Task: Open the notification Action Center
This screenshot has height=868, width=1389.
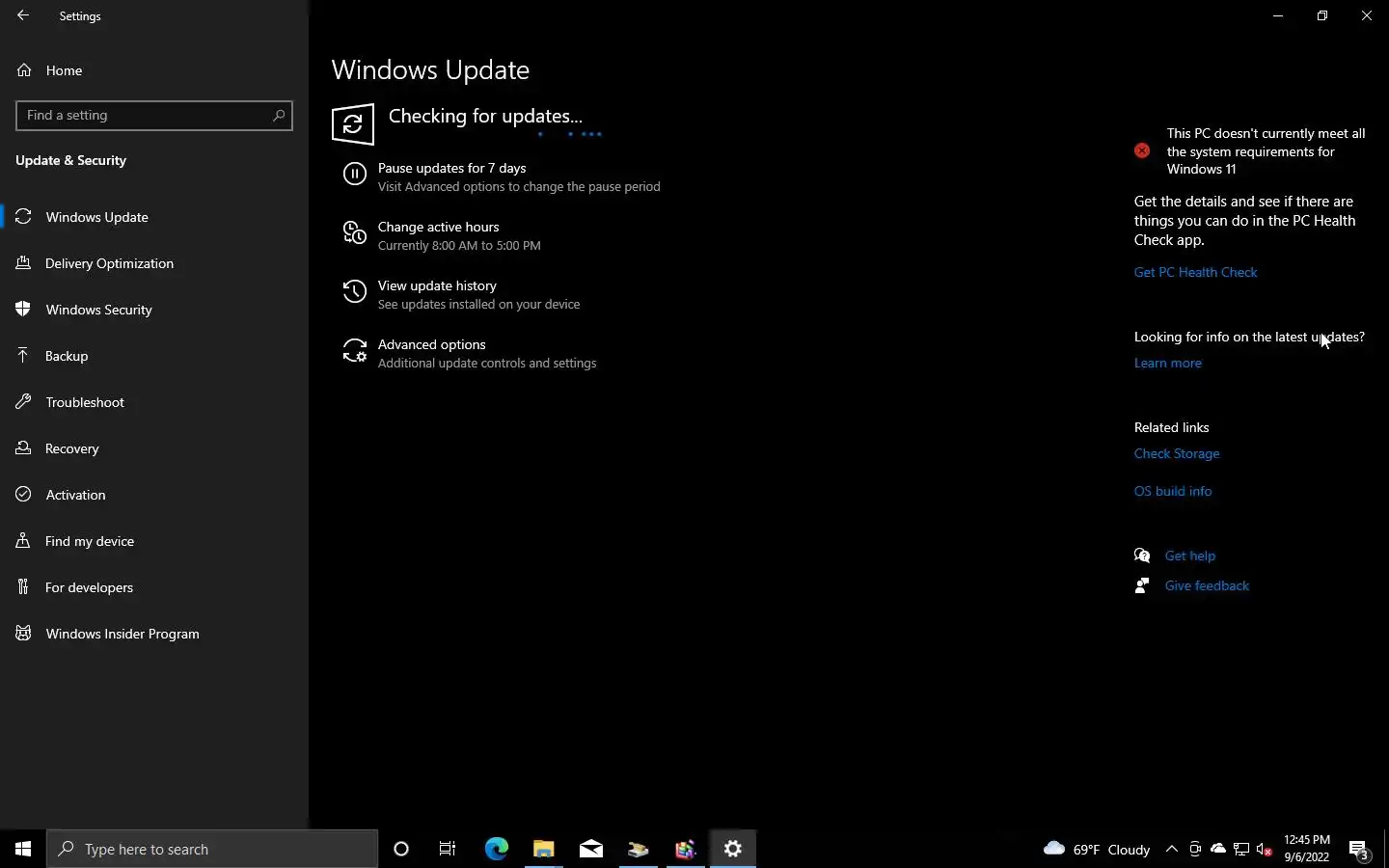Action: coord(1359,850)
